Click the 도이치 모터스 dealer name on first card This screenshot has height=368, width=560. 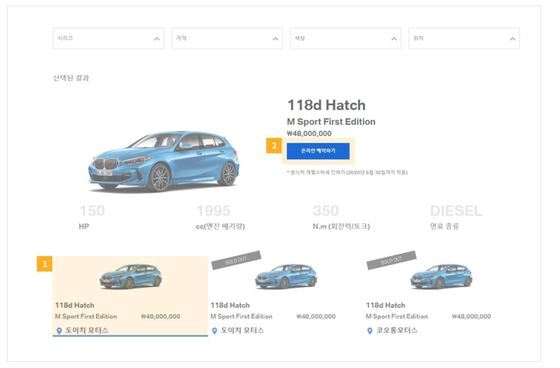(x=87, y=330)
